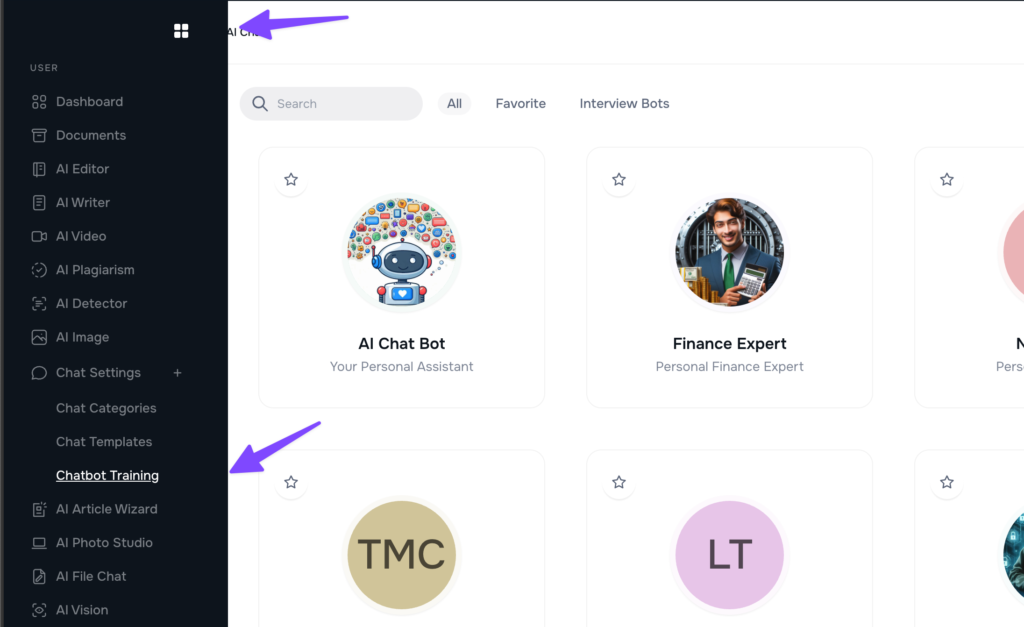1024x627 pixels.
Task: Show the All bots filter tab
Action: [455, 103]
